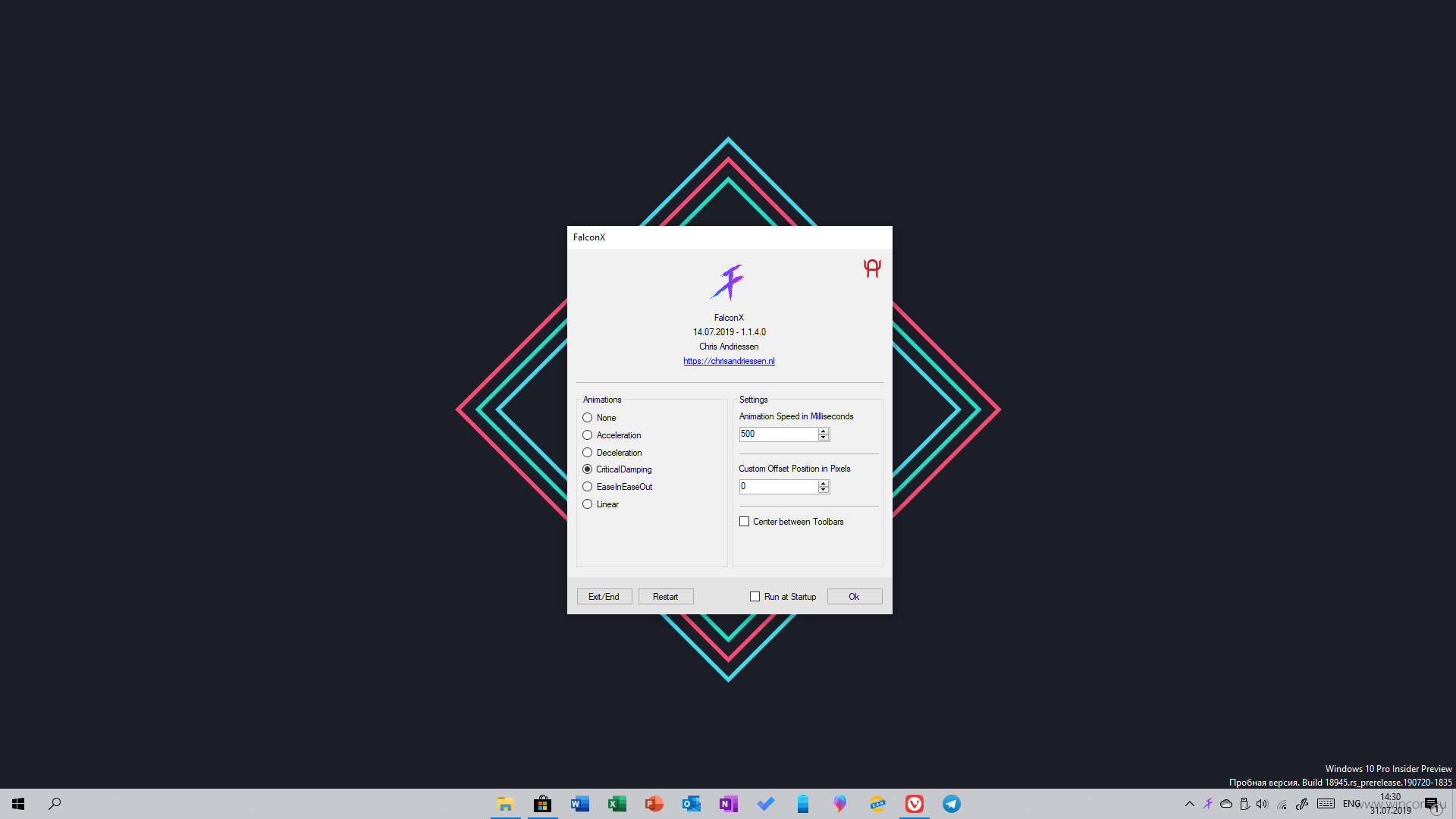1456x819 pixels.
Task: Click the Animation Speed field showing 500
Action: (779, 435)
